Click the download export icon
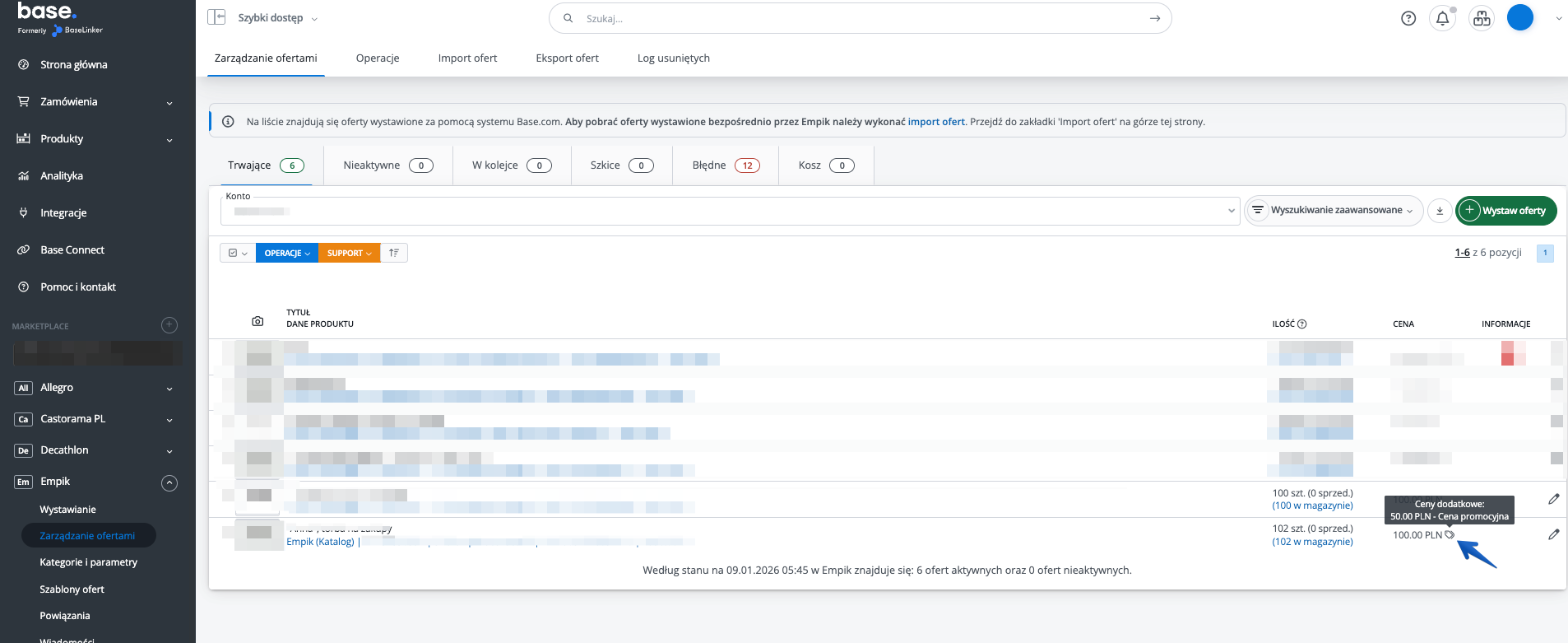This screenshot has height=643, width=1568. tap(1440, 211)
